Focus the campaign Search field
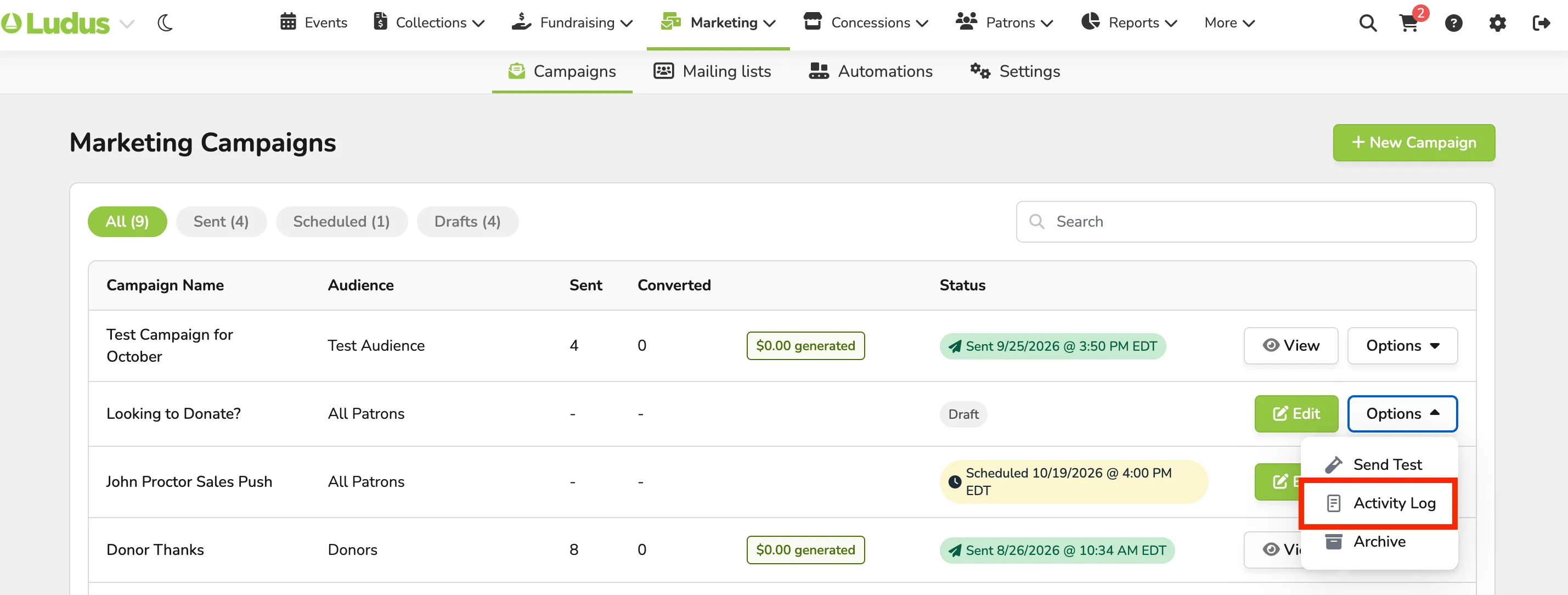Image resolution: width=1568 pixels, height=595 pixels. 1245,222
